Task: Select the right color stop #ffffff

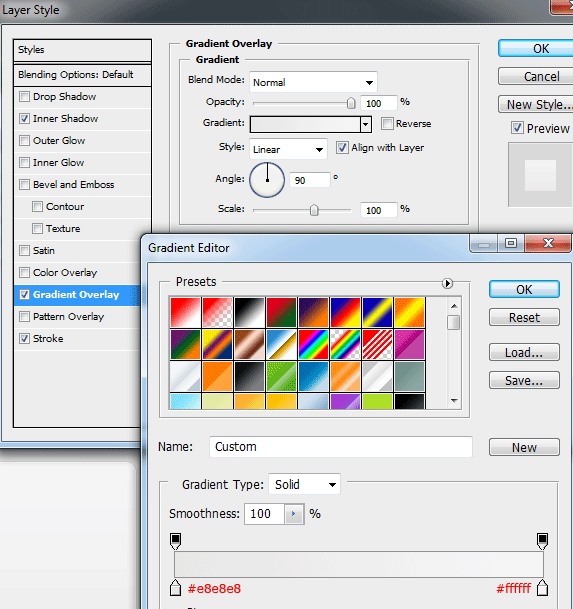Action: 542,588
